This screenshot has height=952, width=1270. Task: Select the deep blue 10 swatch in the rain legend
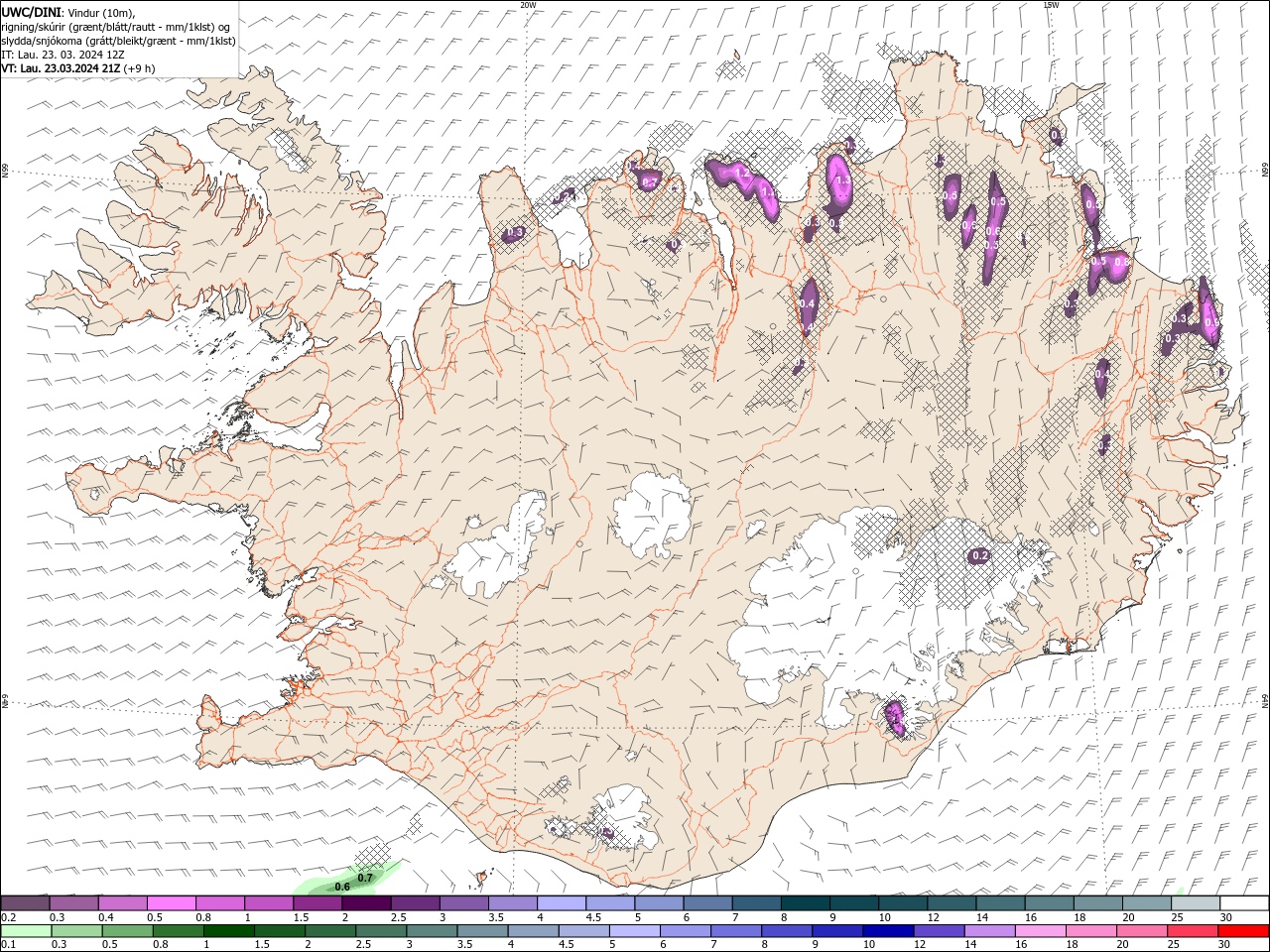tap(888, 931)
